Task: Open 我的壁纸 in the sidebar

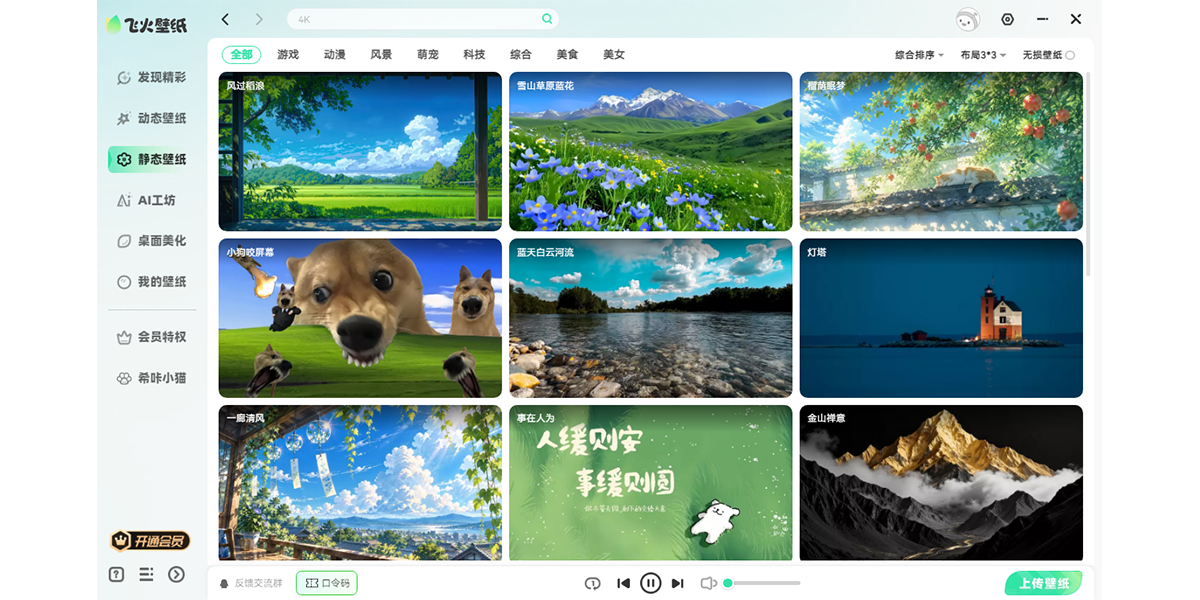Action: coord(152,282)
